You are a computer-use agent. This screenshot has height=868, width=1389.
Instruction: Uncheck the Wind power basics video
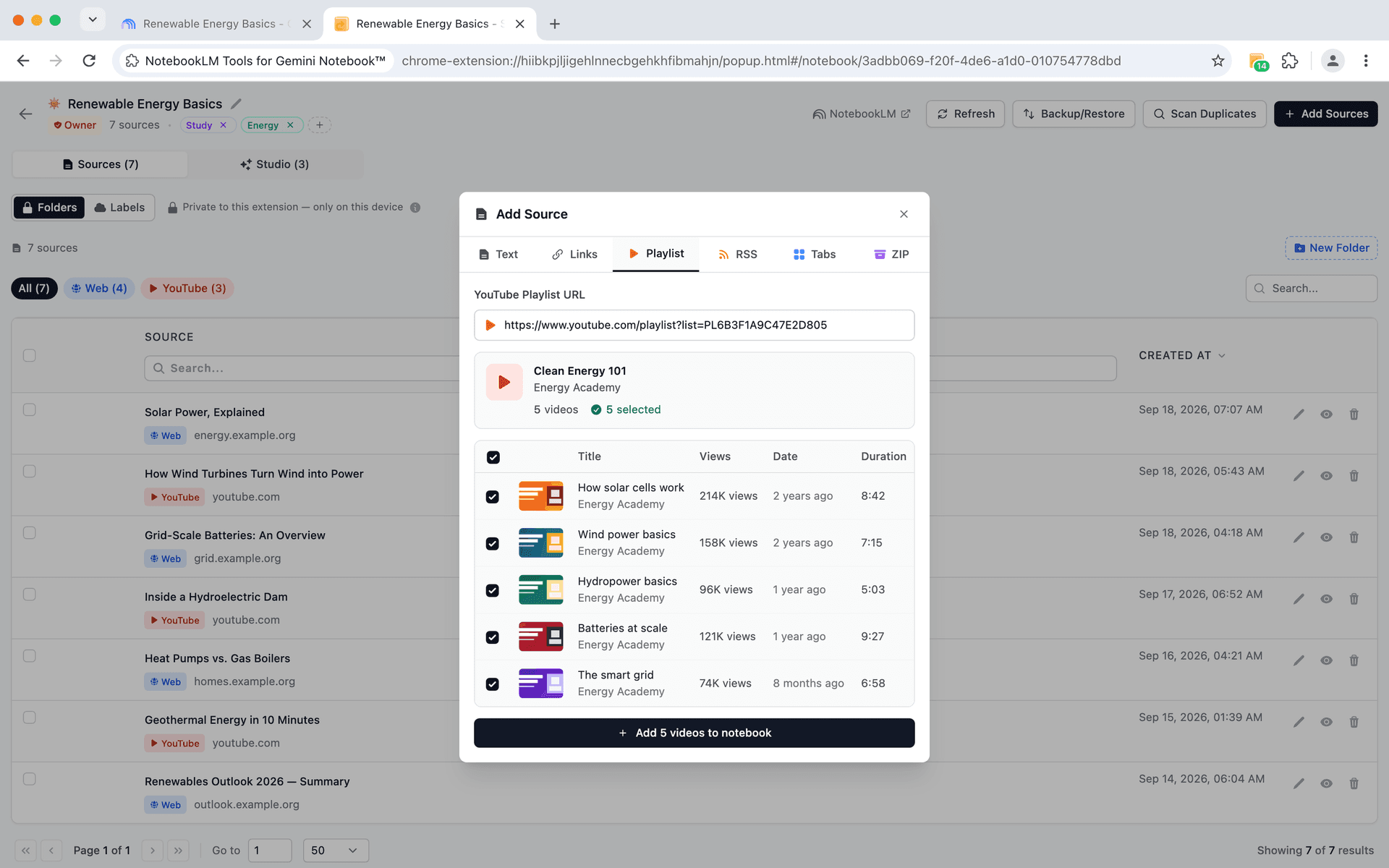click(493, 544)
